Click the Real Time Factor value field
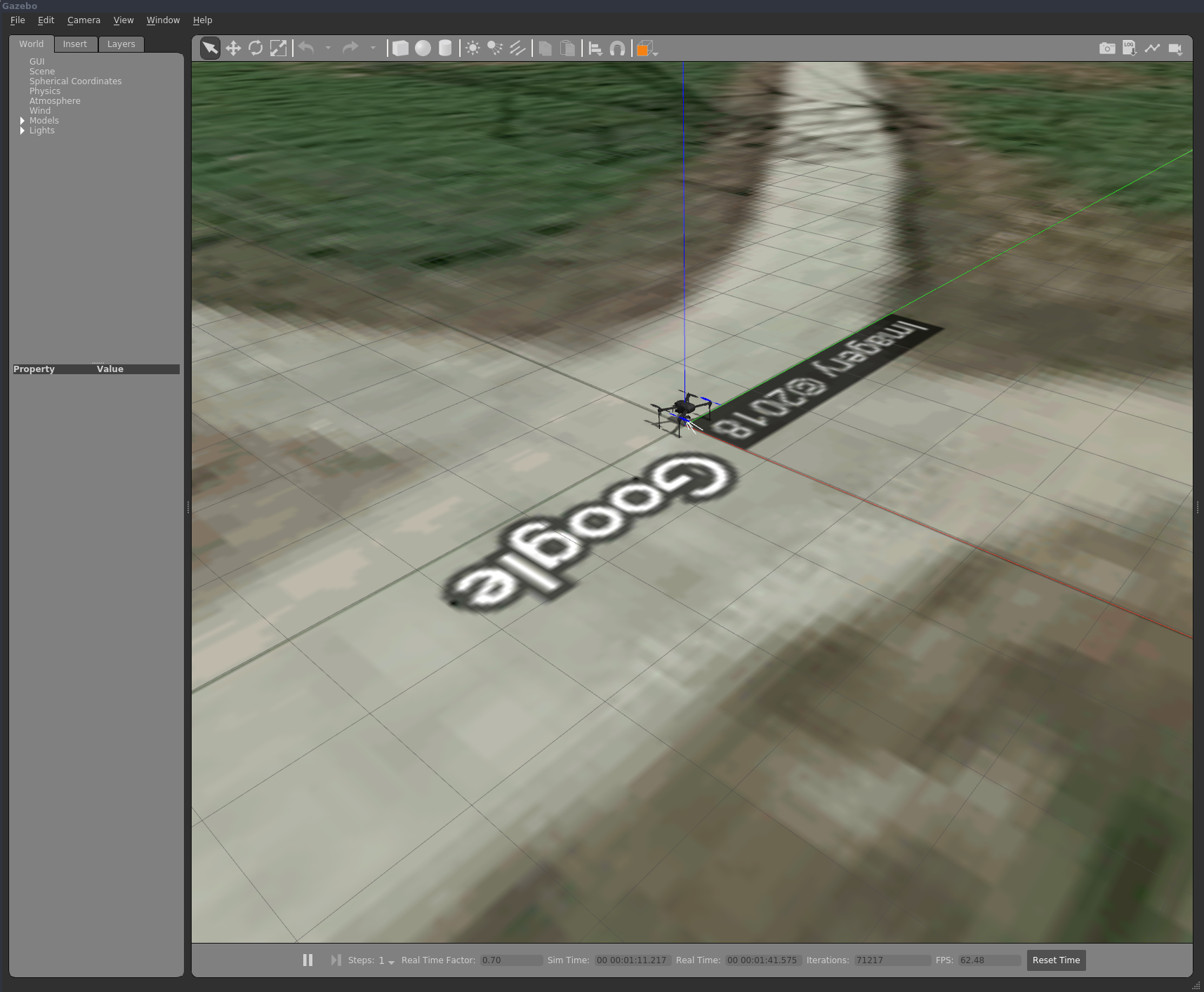The height and width of the screenshot is (992, 1204). tap(511, 960)
